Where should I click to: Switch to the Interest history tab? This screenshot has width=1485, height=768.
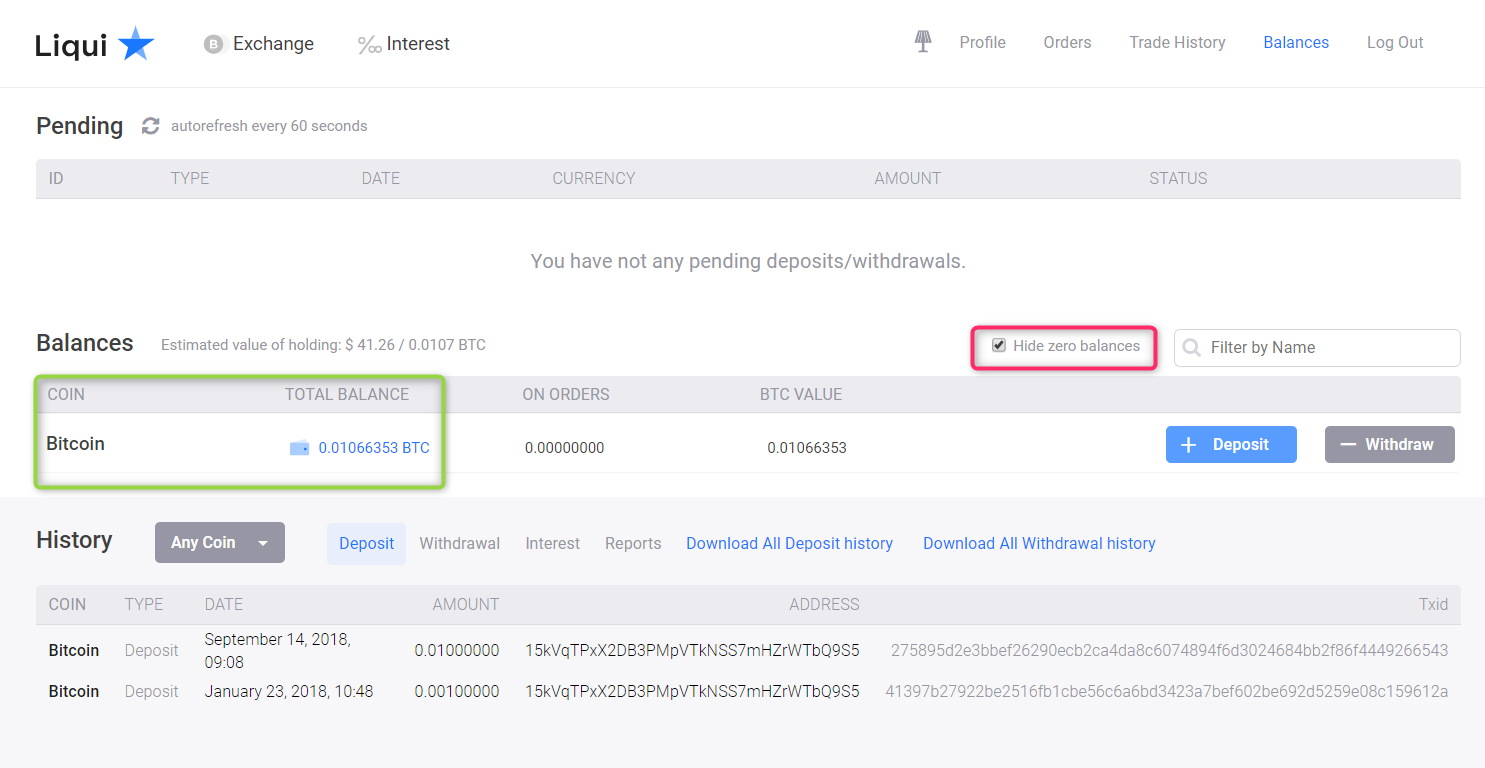[552, 543]
